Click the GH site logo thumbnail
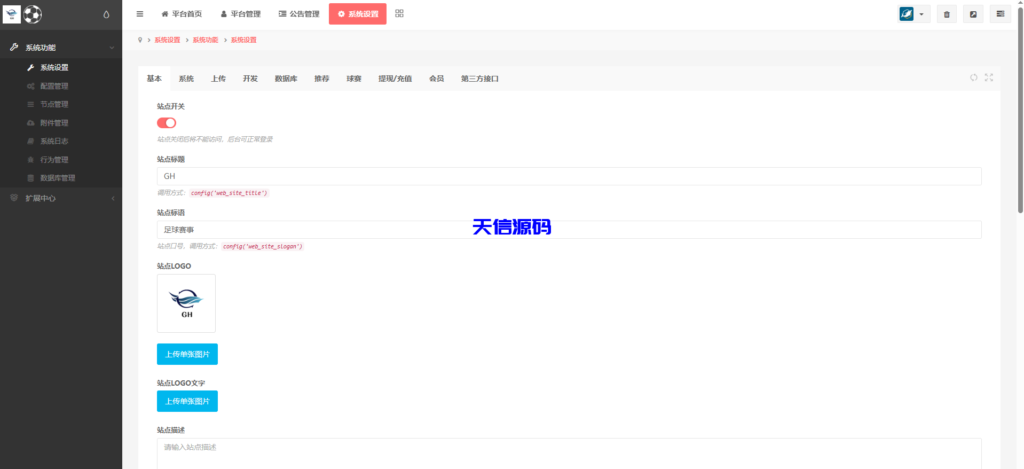Viewport: 1024px width, 469px height. pos(186,303)
